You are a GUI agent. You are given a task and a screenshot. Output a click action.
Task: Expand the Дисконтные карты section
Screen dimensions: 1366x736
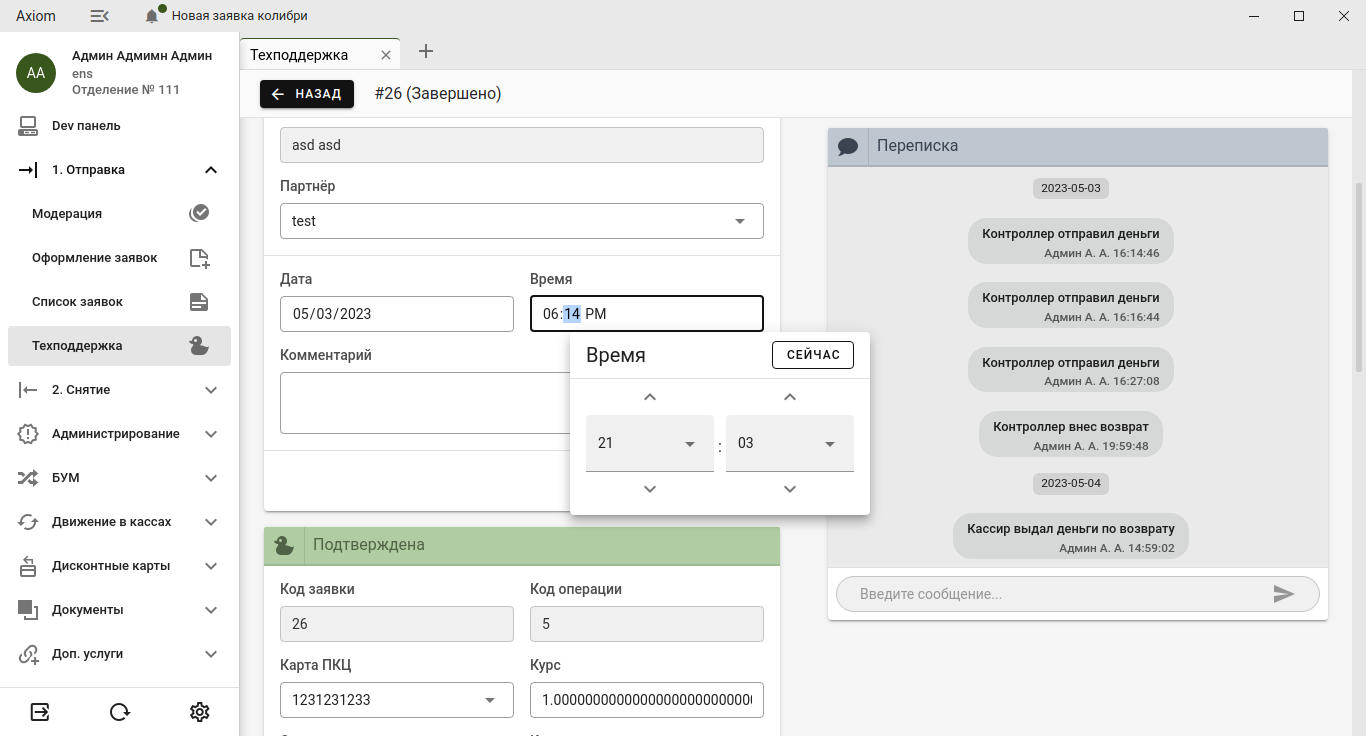(x=211, y=566)
